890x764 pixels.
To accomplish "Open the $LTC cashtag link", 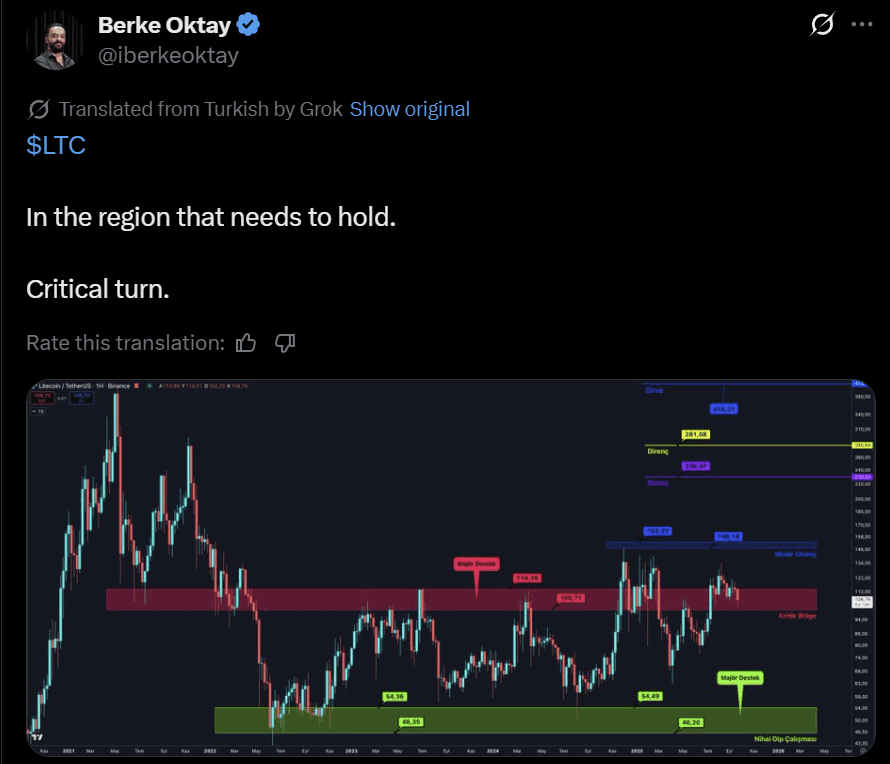I will 56,145.
